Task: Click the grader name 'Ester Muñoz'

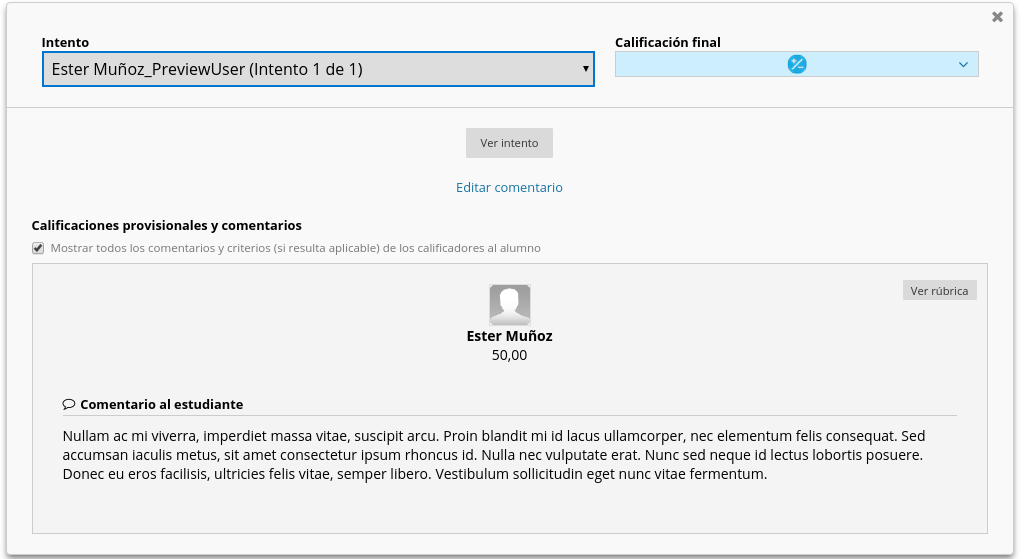Action: pyautogui.click(x=509, y=336)
